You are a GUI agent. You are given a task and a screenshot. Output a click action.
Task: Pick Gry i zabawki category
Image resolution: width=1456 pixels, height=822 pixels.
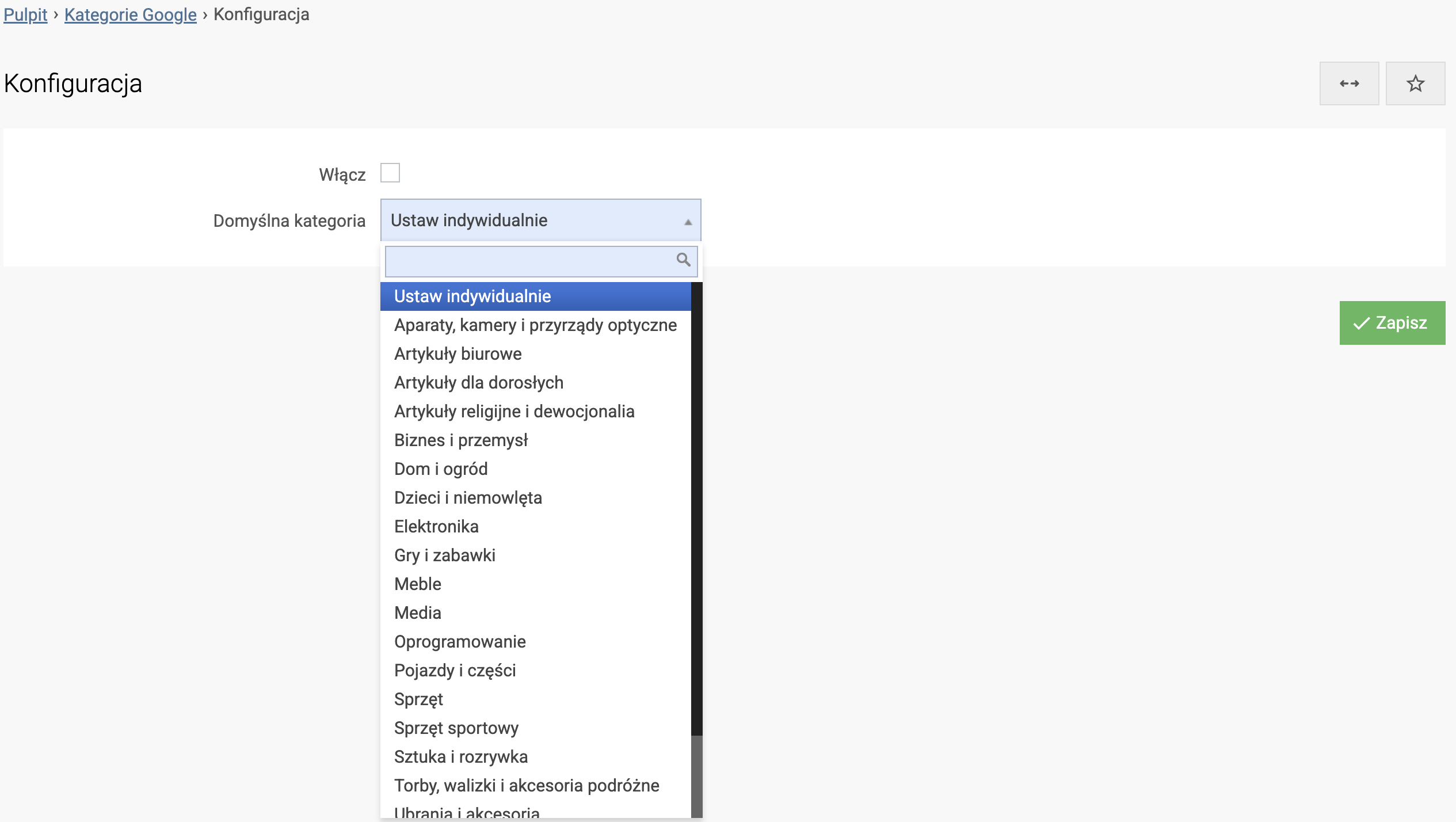[444, 555]
